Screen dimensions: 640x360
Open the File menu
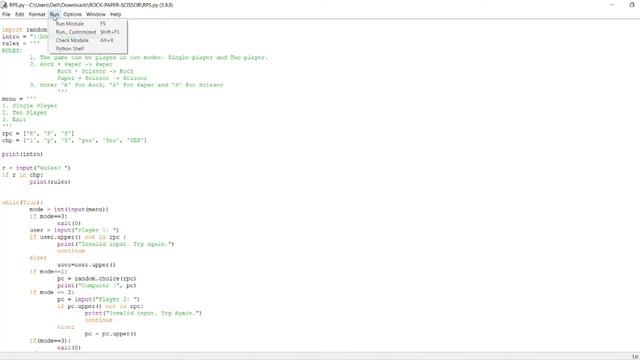coord(6,14)
